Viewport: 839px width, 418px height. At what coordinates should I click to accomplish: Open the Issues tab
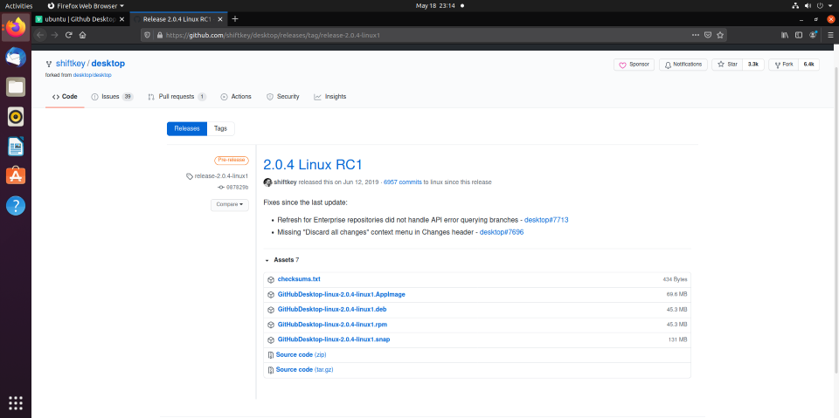click(x=110, y=97)
